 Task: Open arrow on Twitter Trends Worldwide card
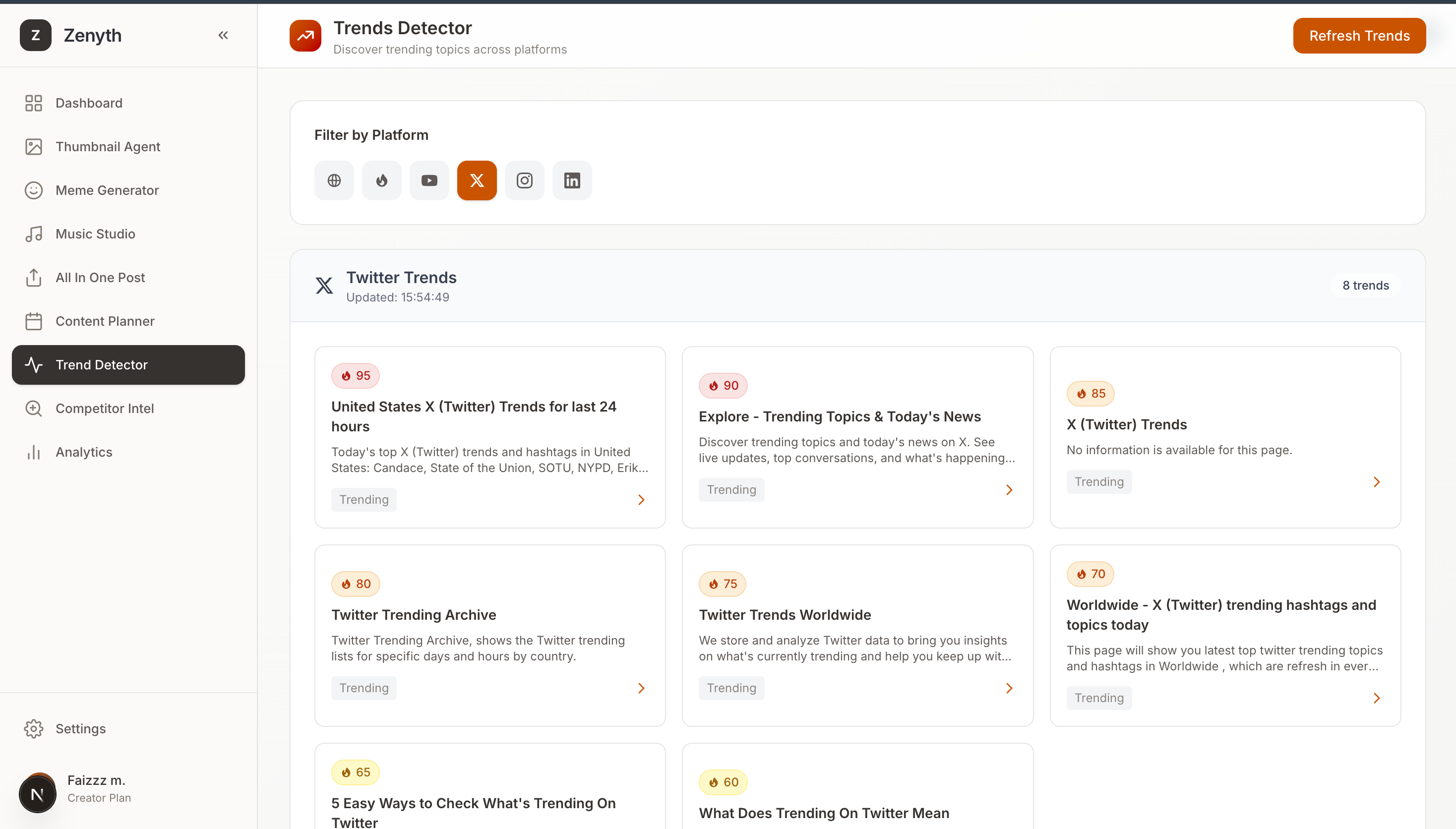pyautogui.click(x=1009, y=688)
